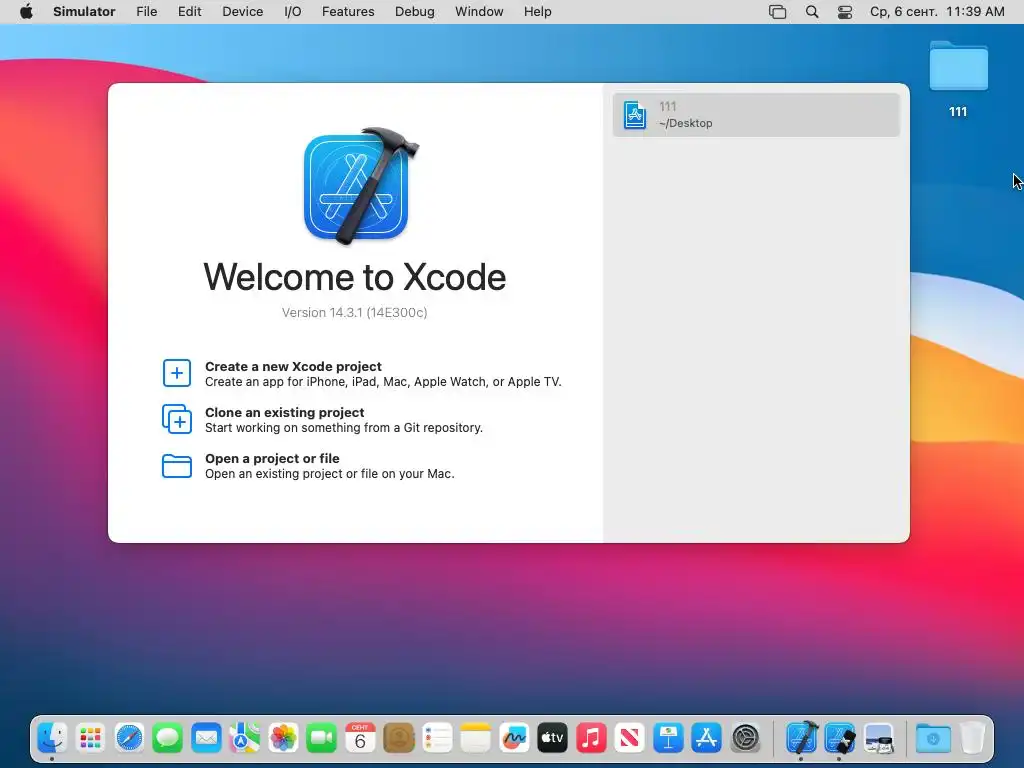Viewport: 1024px width, 768px height.
Task: Select Create a new Xcode project
Action: tap(383, 374)
